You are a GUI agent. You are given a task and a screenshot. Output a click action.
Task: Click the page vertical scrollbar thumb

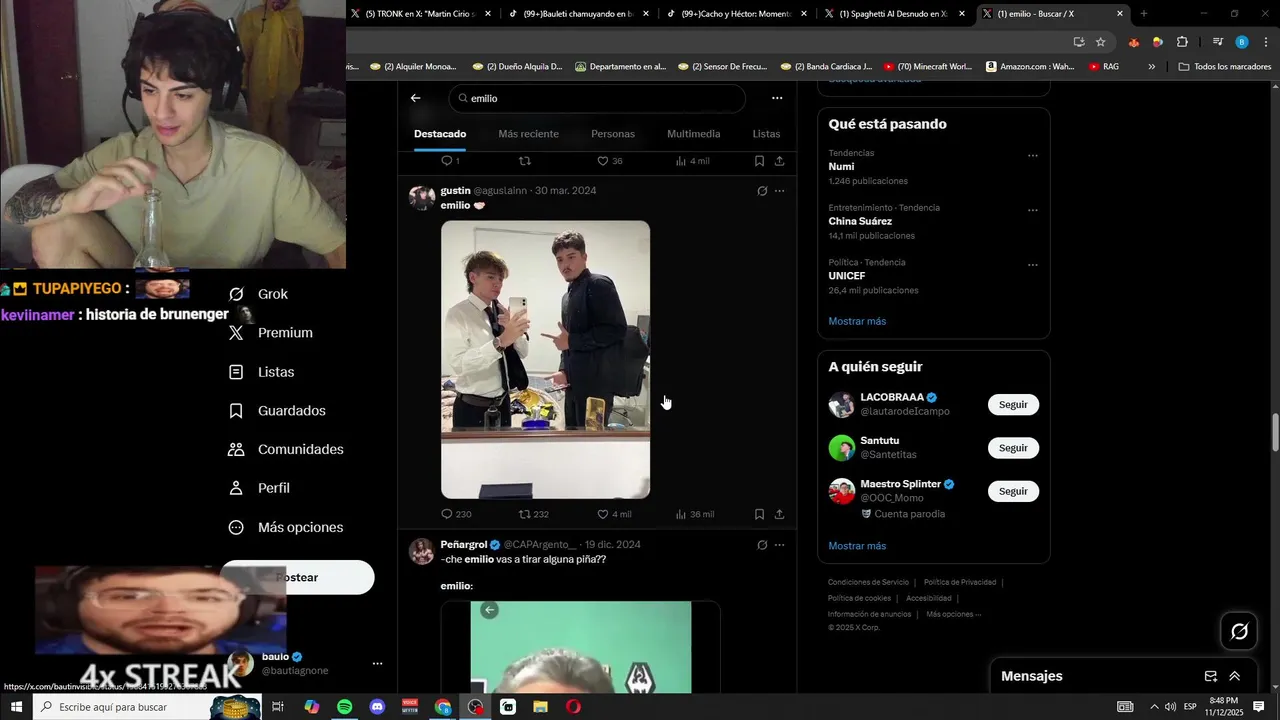coord(1275,432)
